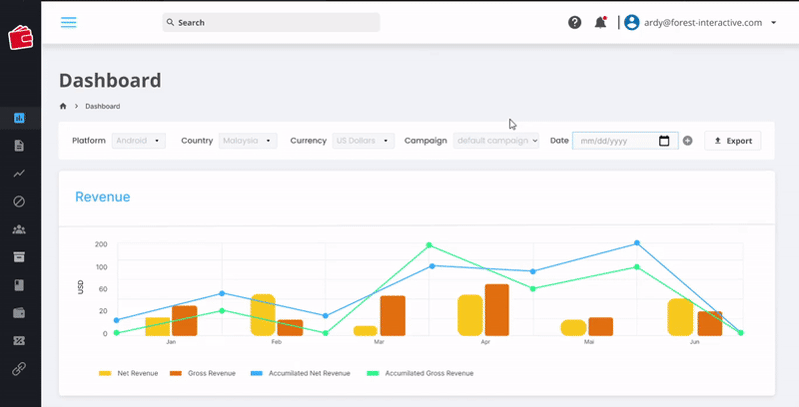Click the Mar green line data point
This screenshot has height=407, width=799.
(x=429, y=245)
